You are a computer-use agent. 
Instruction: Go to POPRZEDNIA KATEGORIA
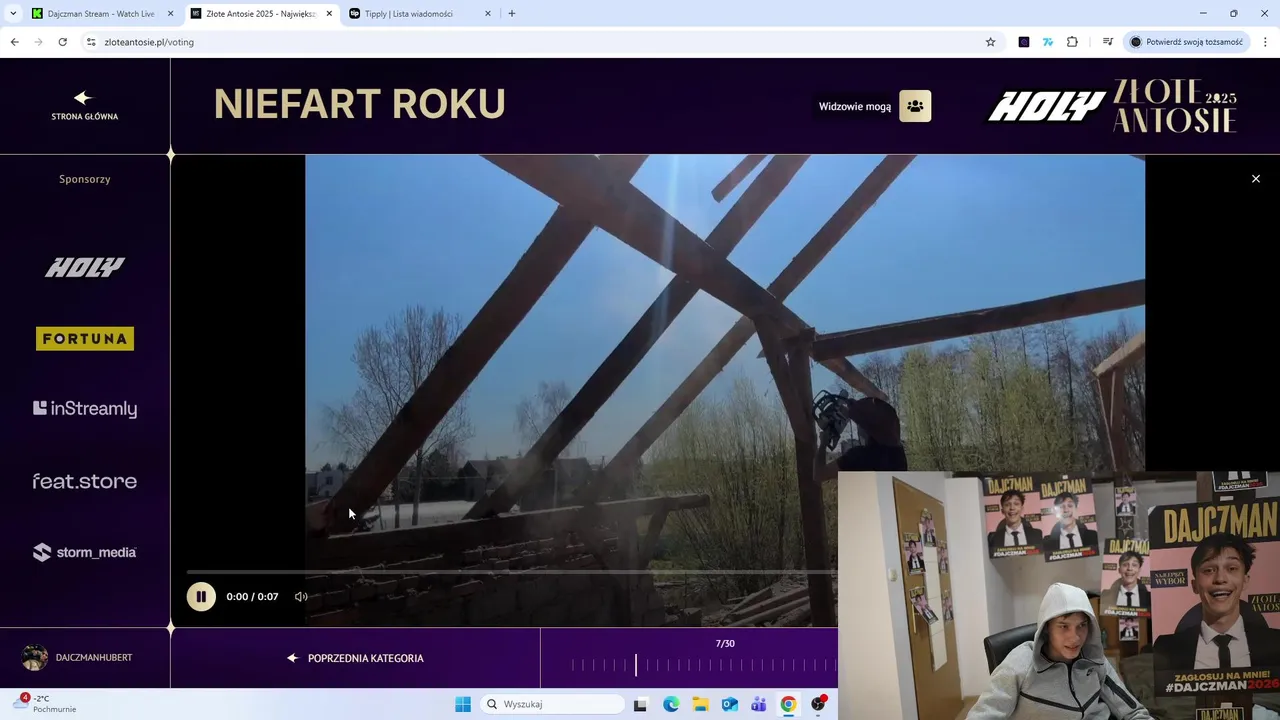356,658
